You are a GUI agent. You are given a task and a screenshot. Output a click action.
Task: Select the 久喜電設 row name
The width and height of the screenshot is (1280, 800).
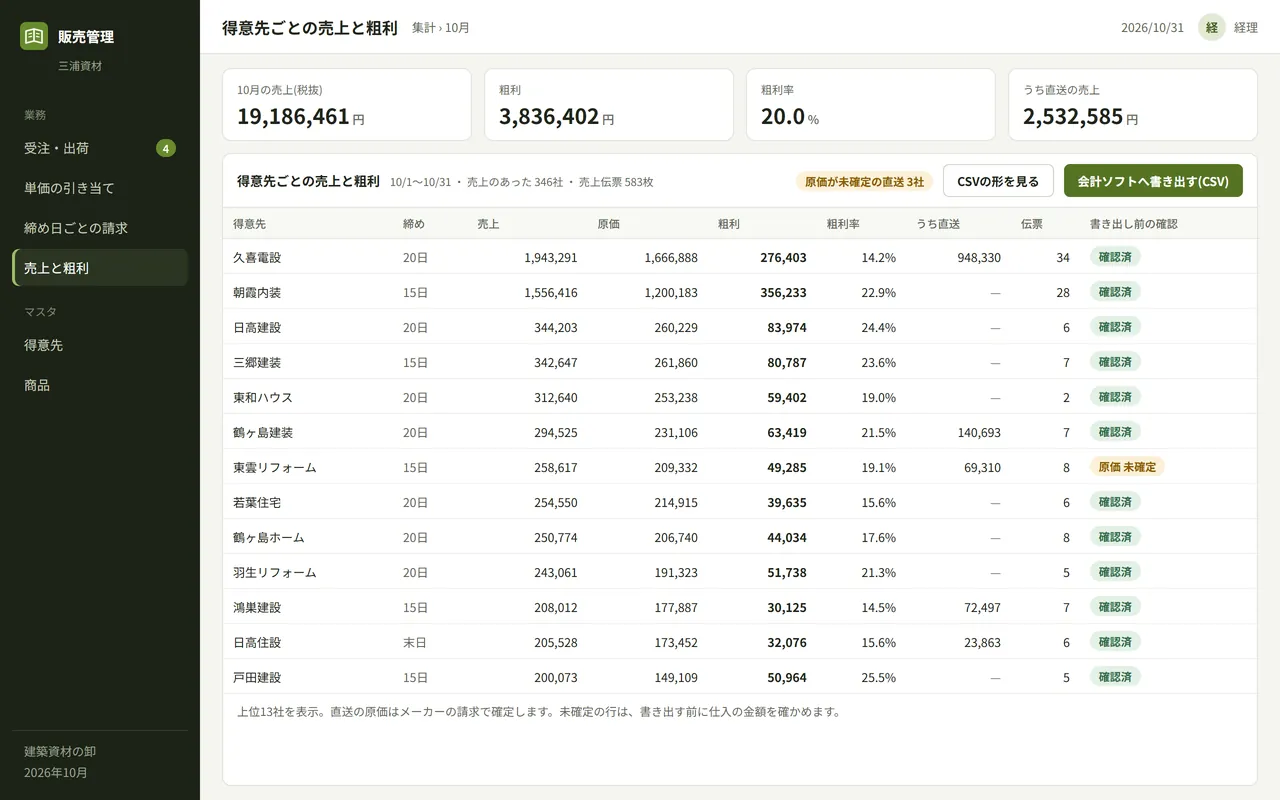(x=257, y=257)
